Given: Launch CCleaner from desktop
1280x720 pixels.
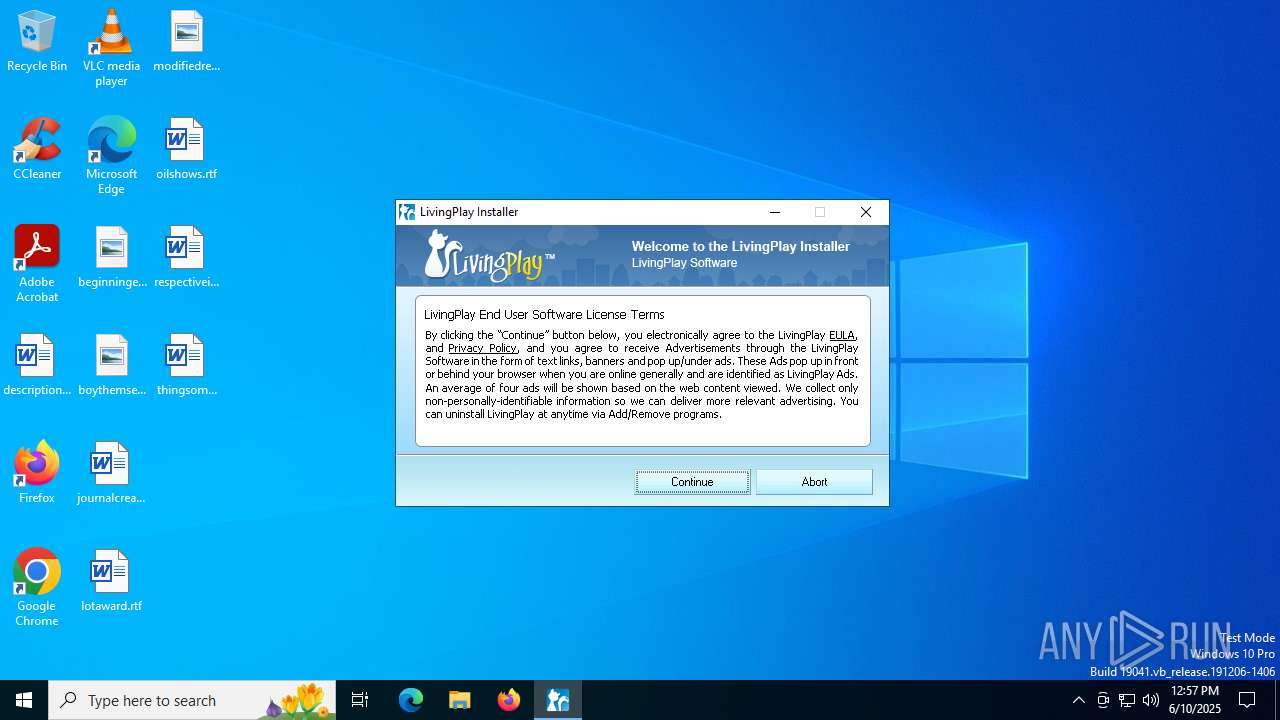Looking at the screenshot, I should click(x=37, y=150).
